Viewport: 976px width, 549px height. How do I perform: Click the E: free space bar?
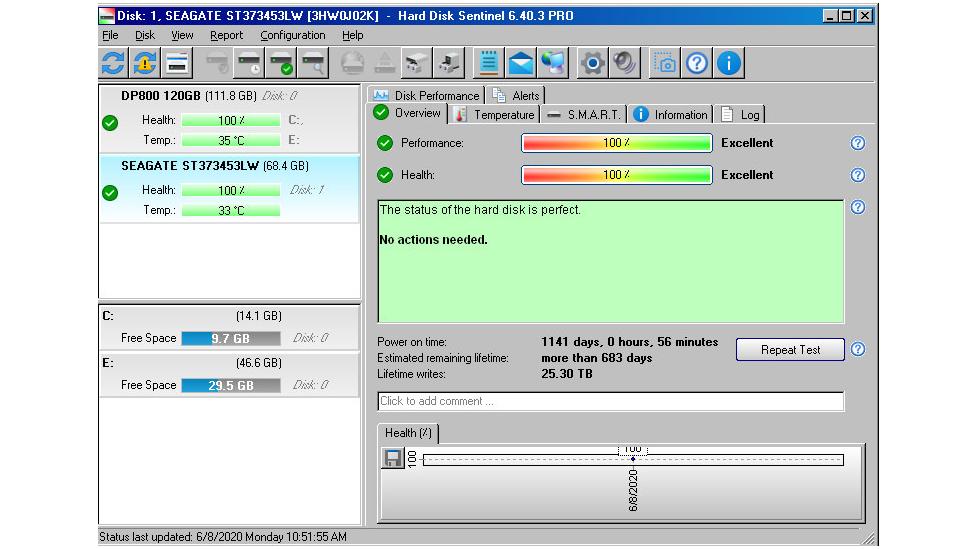tap(231, 385)
